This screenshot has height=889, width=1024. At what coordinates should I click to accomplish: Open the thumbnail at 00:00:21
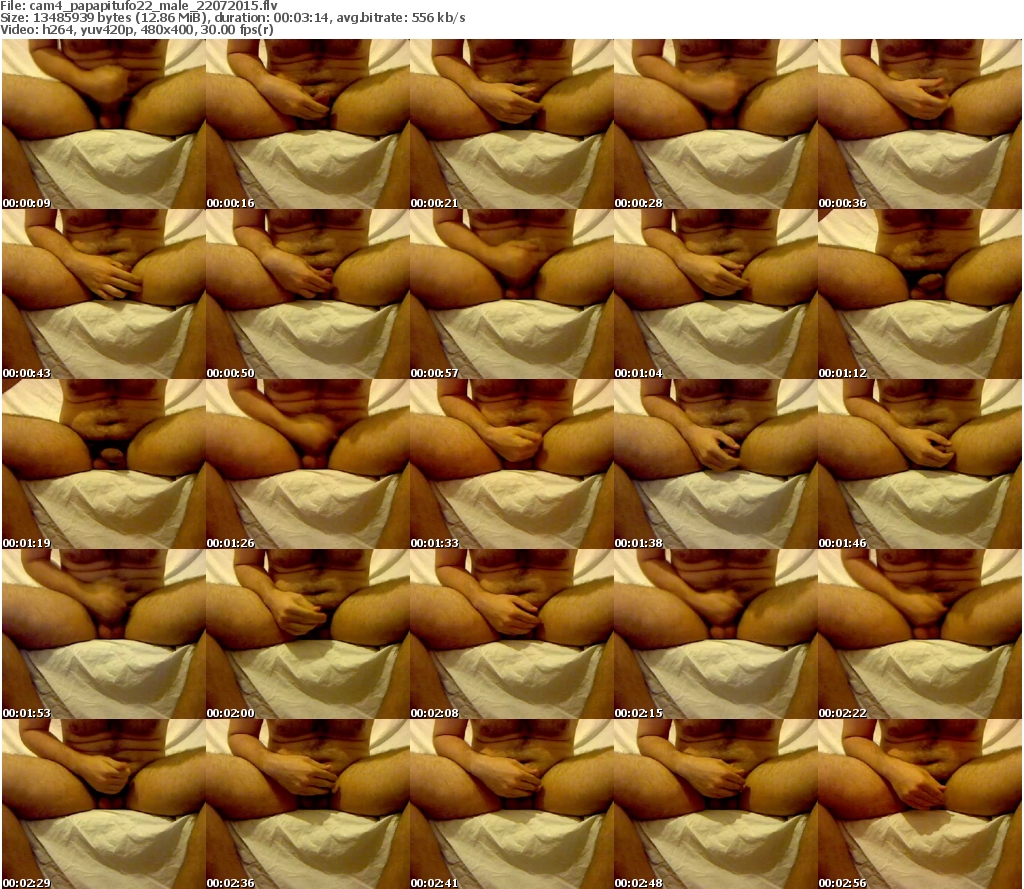(511, 124)
